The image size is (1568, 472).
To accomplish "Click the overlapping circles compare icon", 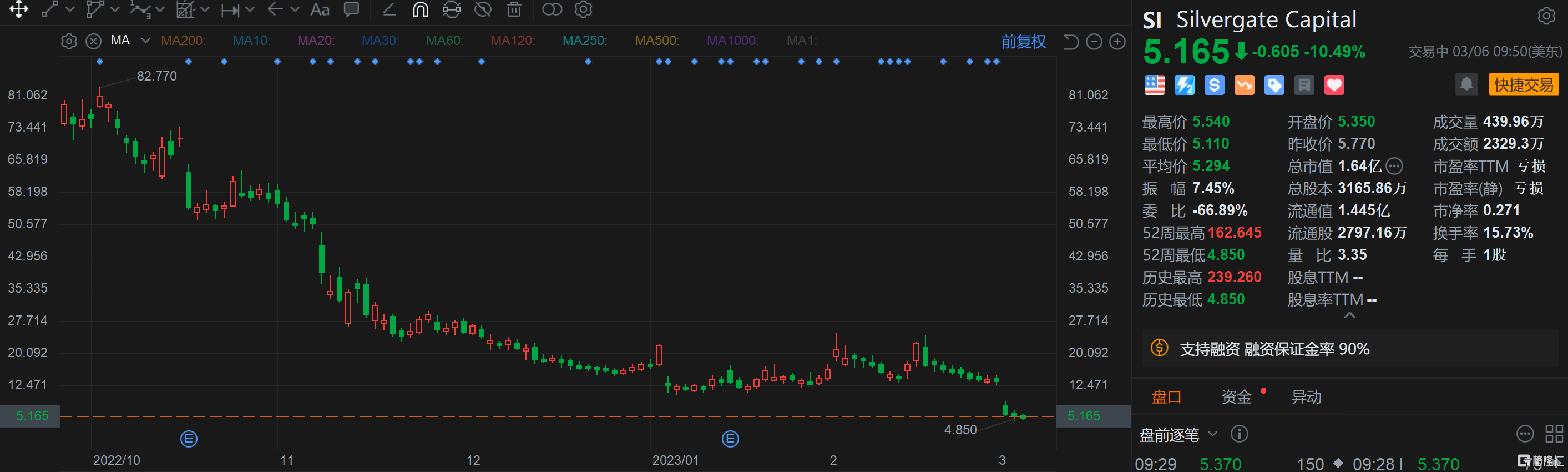I will 552,9.
